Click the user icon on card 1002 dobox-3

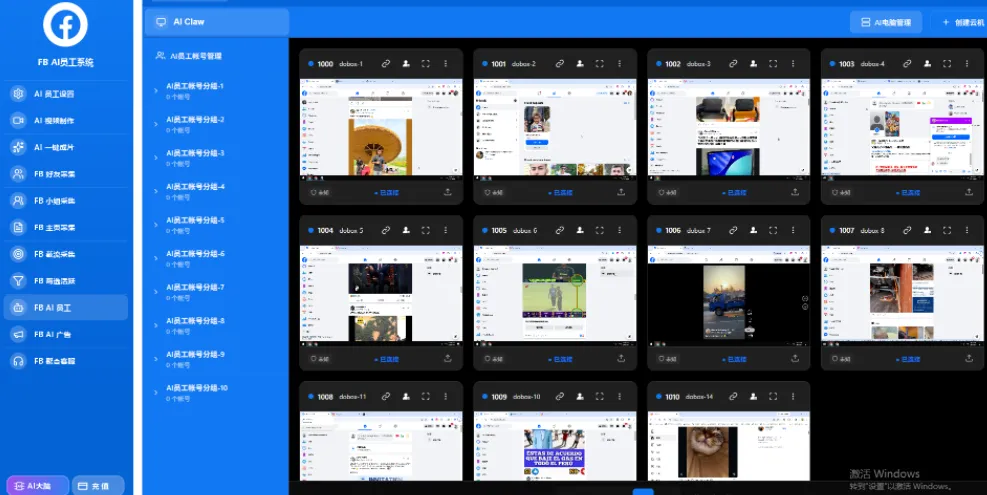753,64
